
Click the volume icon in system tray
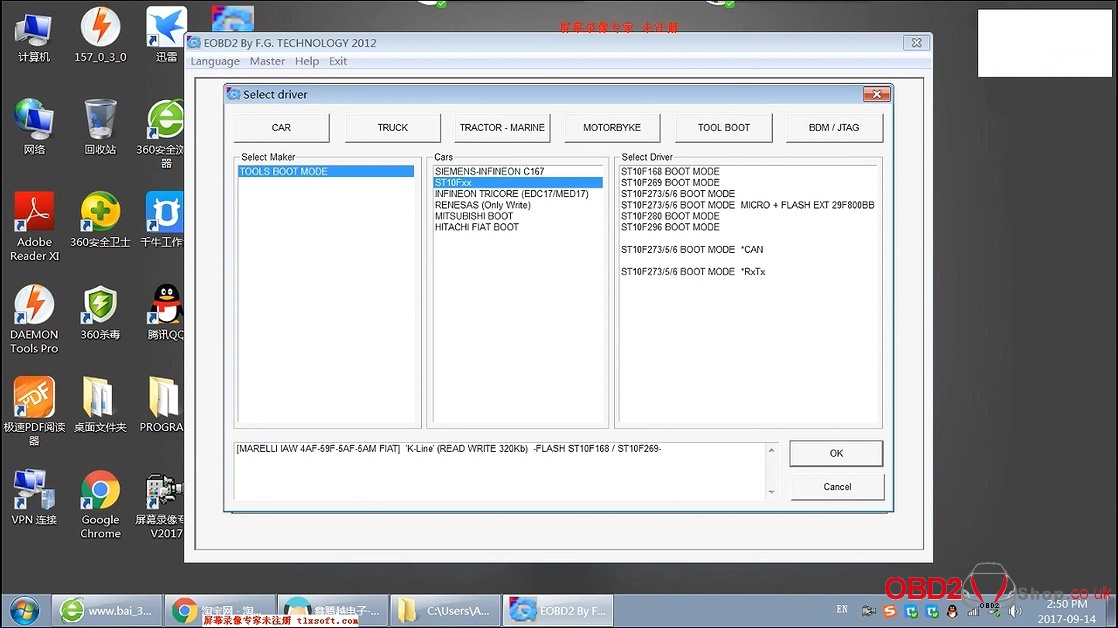pyautogui.click(x=1016, y=610)
